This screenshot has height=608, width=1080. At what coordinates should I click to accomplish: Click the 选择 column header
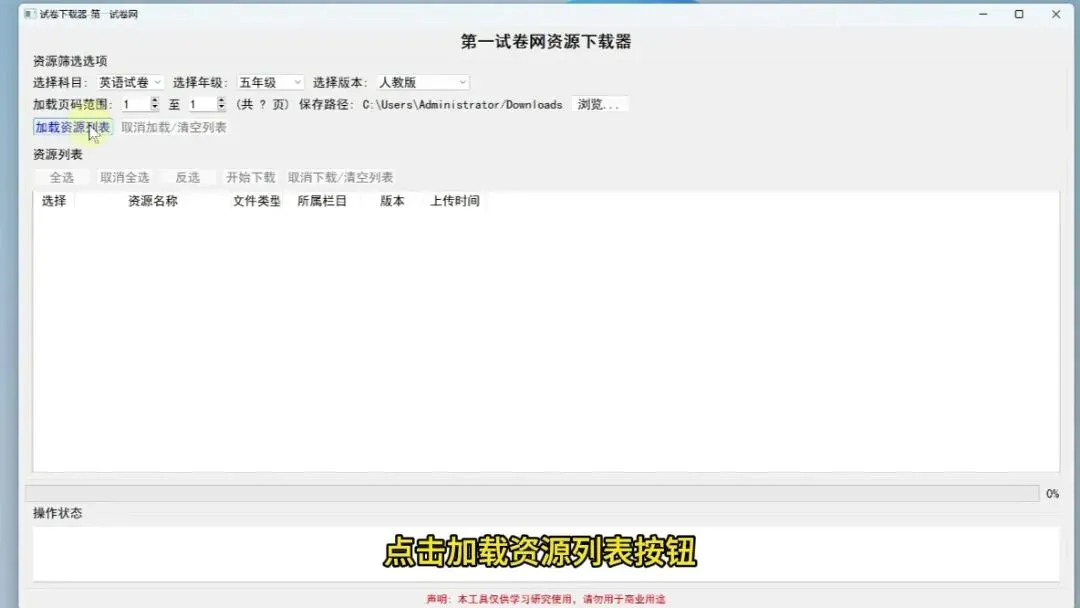54,201
